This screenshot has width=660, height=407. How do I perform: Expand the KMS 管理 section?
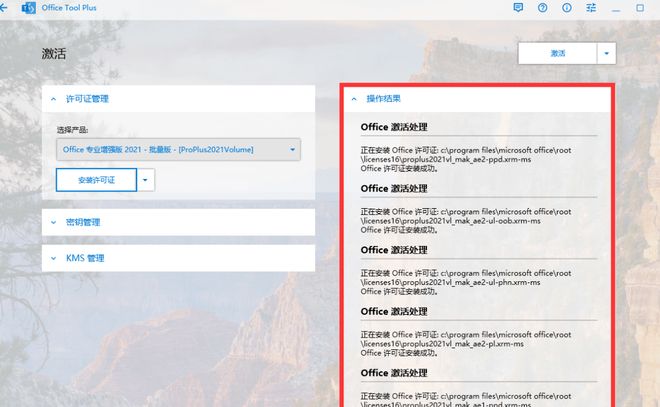point(178,258)
